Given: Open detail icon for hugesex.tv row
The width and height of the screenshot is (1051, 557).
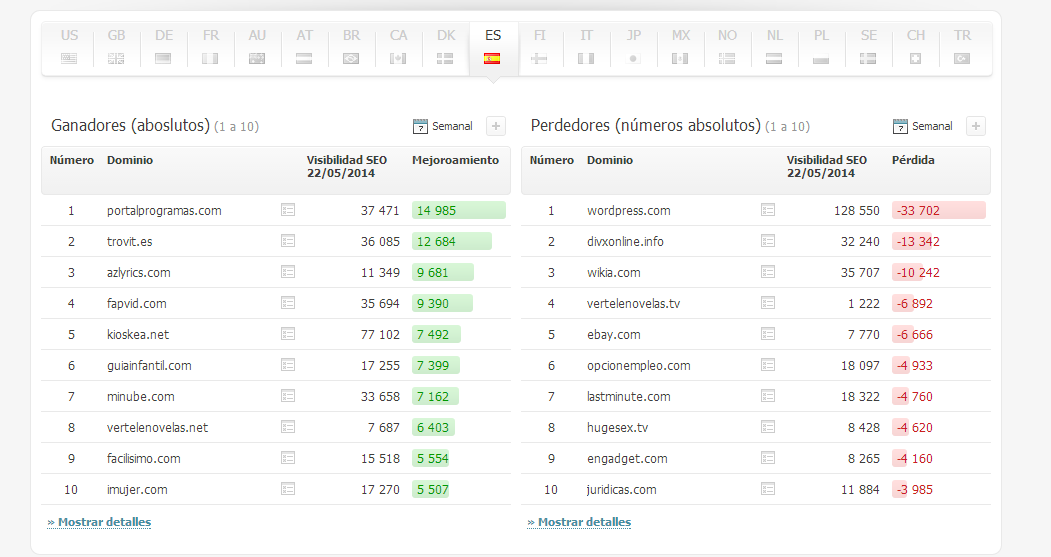Looking at the screenshot, I should [768, 427].
